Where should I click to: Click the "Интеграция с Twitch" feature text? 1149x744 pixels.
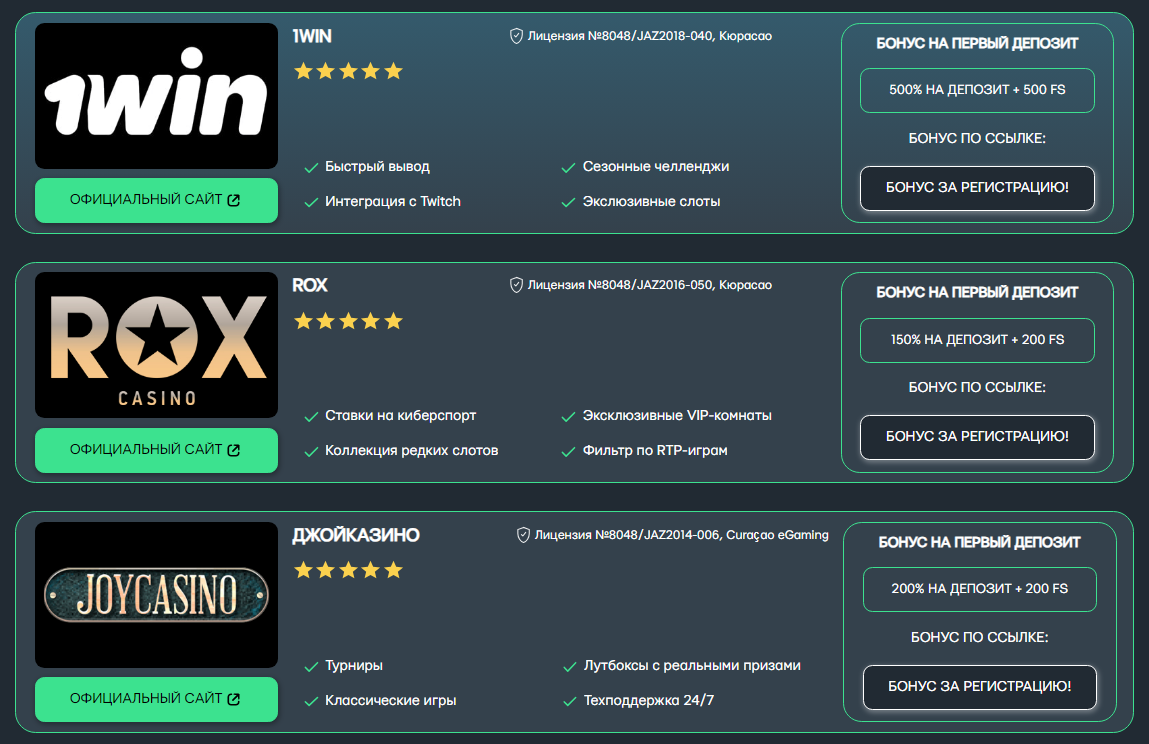(x=393, y=202)
